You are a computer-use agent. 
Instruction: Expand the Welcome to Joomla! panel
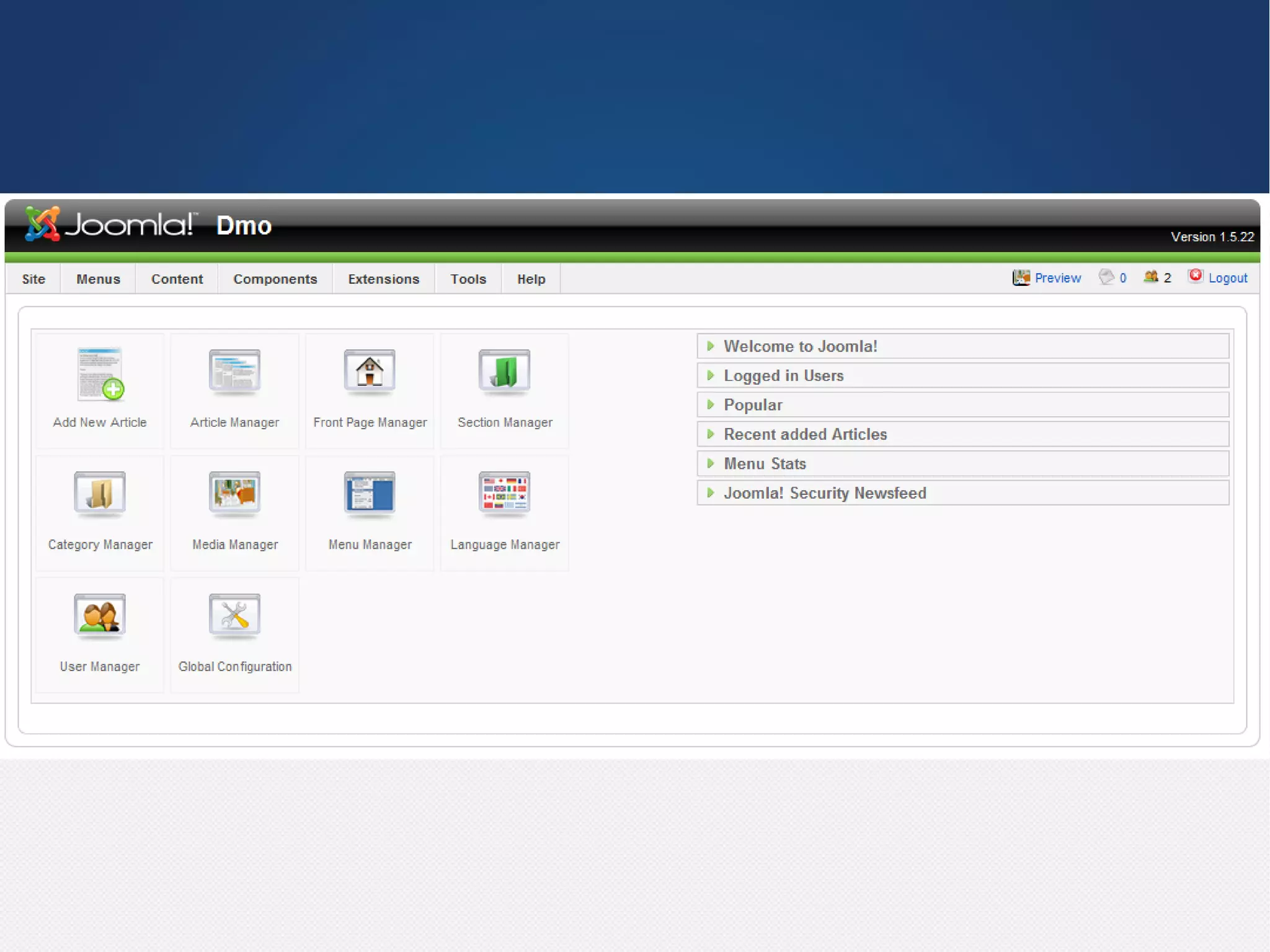800,346
